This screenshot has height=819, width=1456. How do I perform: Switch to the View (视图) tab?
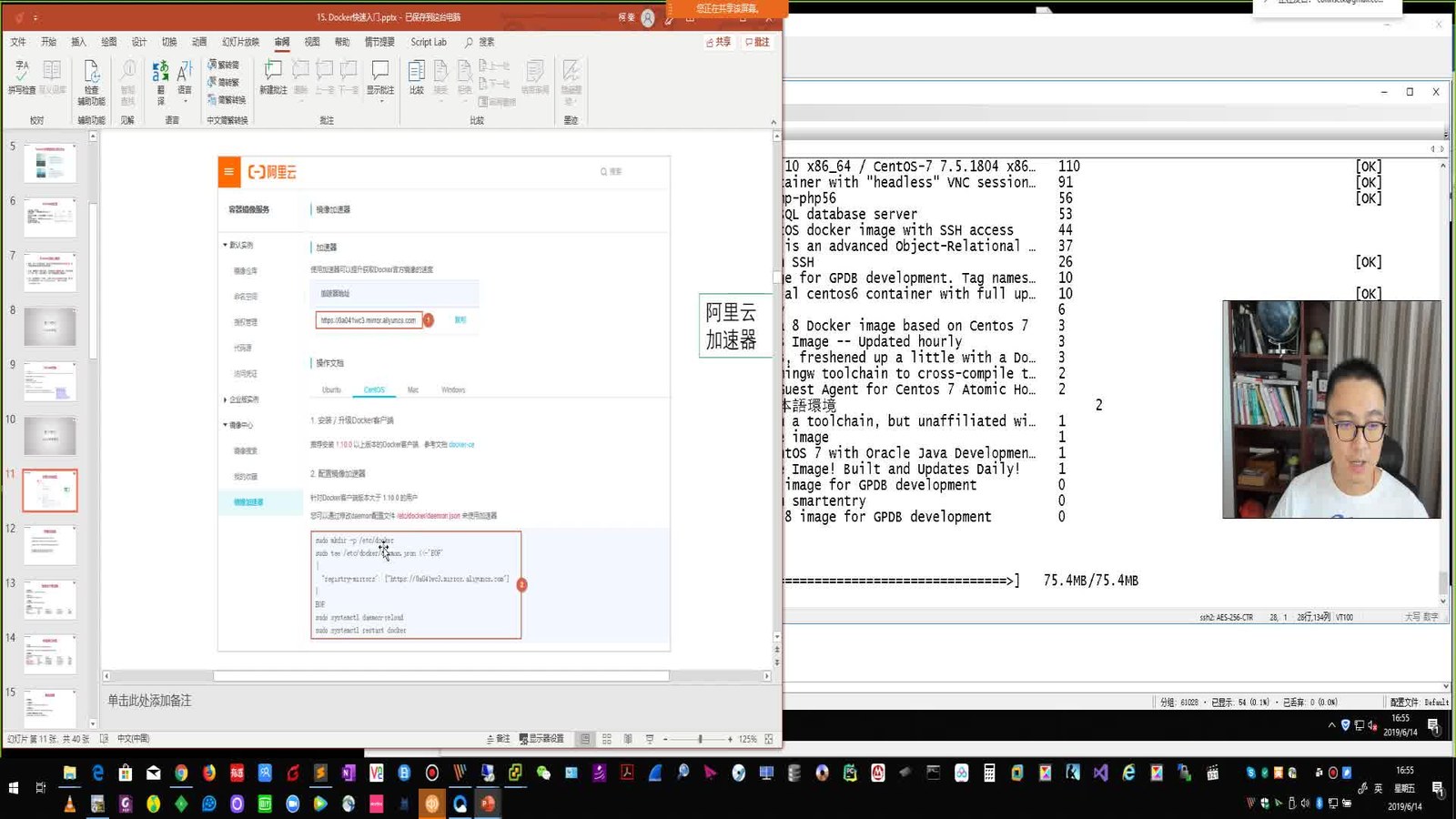(312, 42)
